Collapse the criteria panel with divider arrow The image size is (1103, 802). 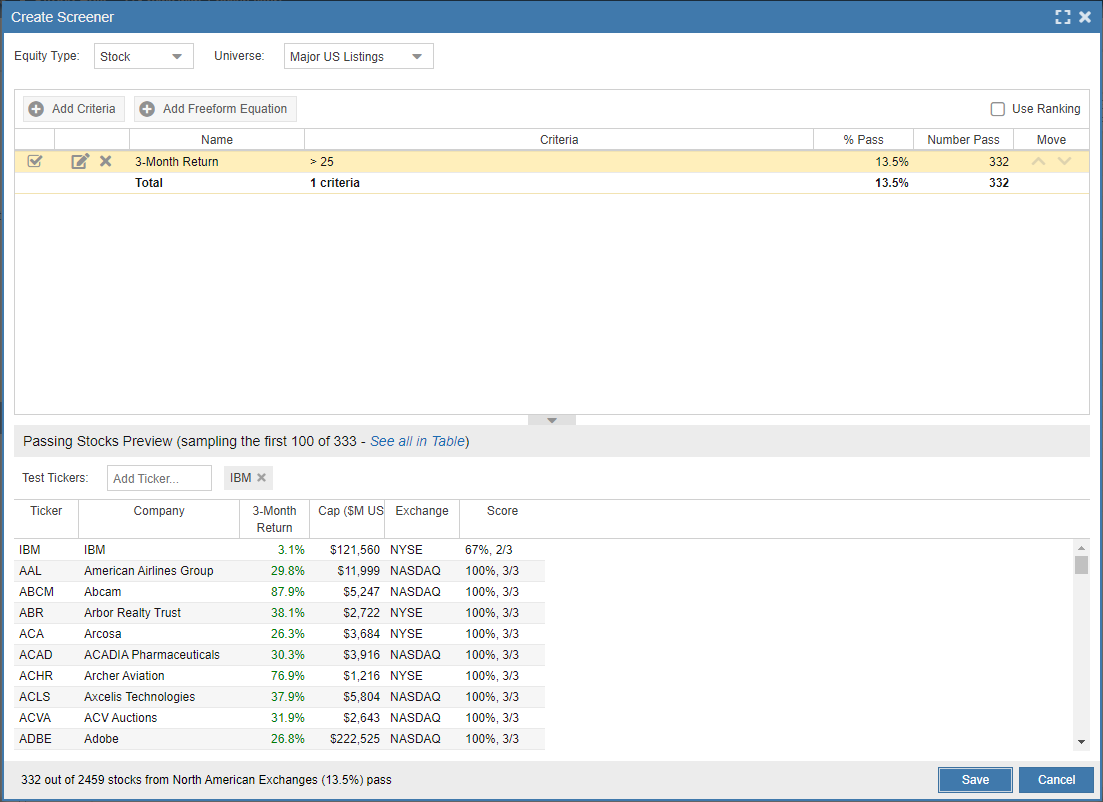point(552,420)
